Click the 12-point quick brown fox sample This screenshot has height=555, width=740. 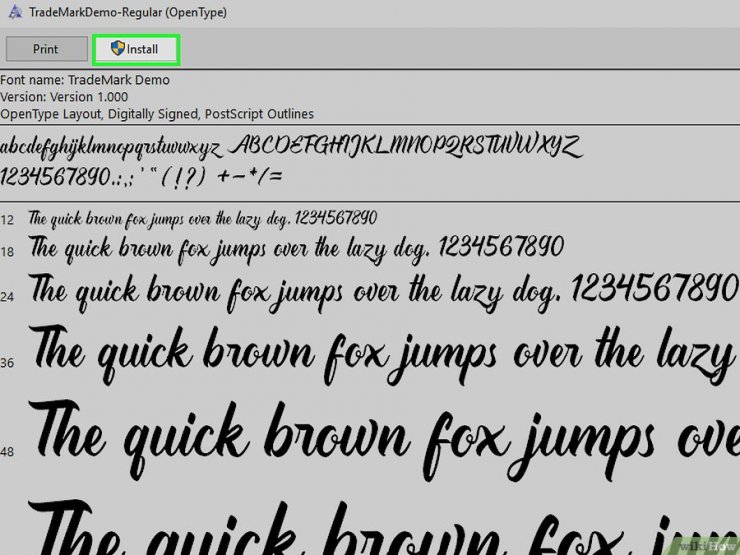(202, 219)
